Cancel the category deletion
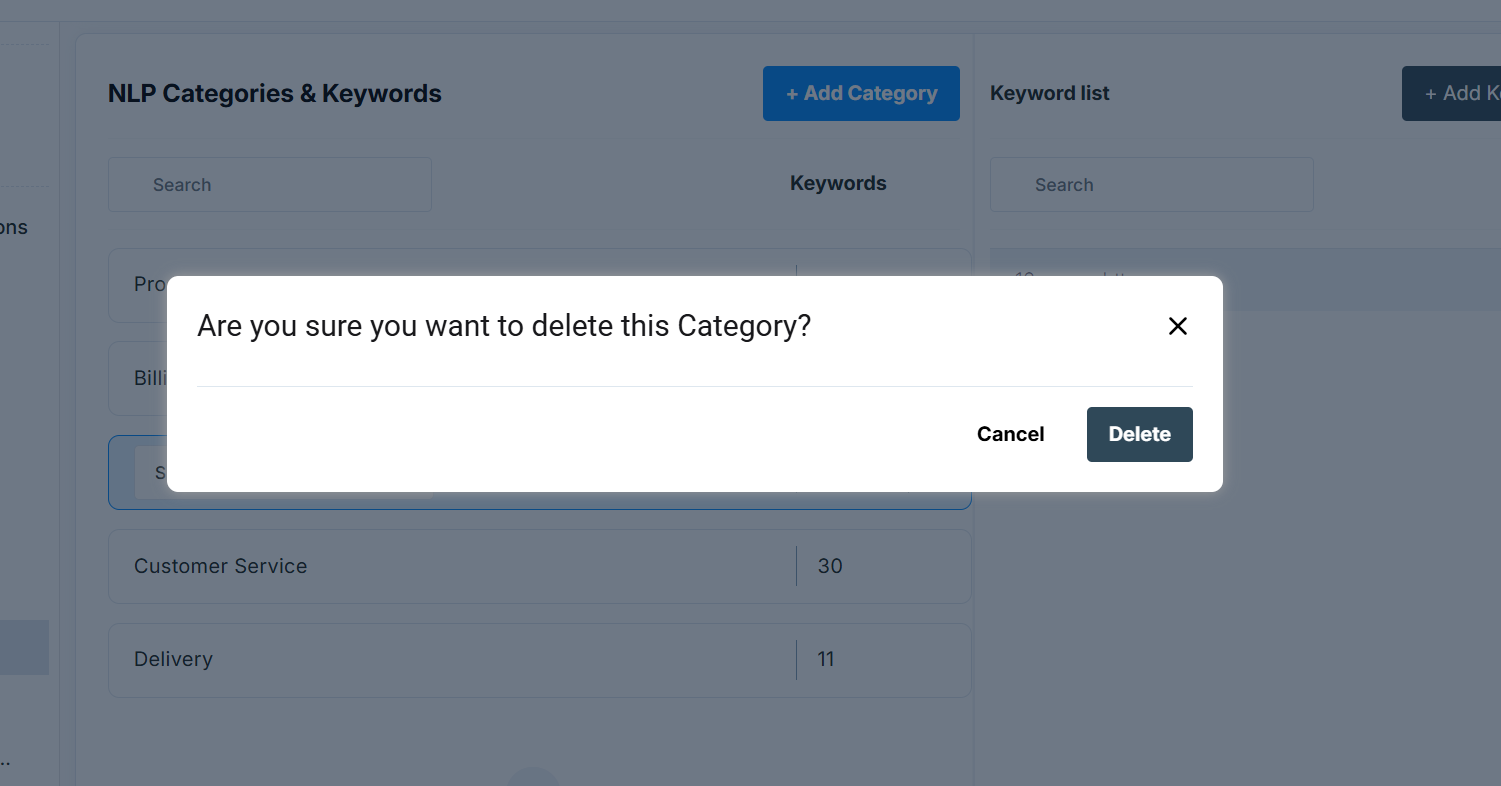 click(1010, 434)
